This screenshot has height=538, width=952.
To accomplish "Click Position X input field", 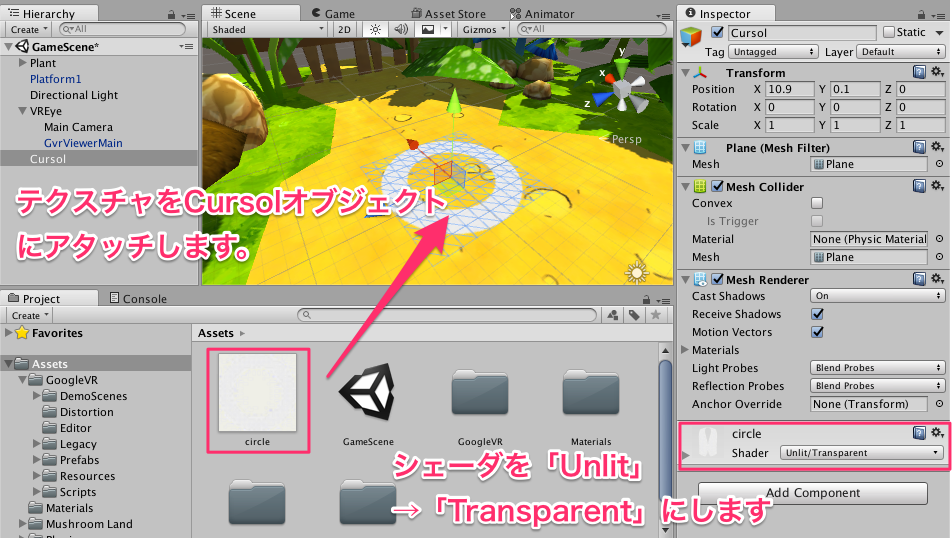I will pyautogui.click(x=789, y=89).
